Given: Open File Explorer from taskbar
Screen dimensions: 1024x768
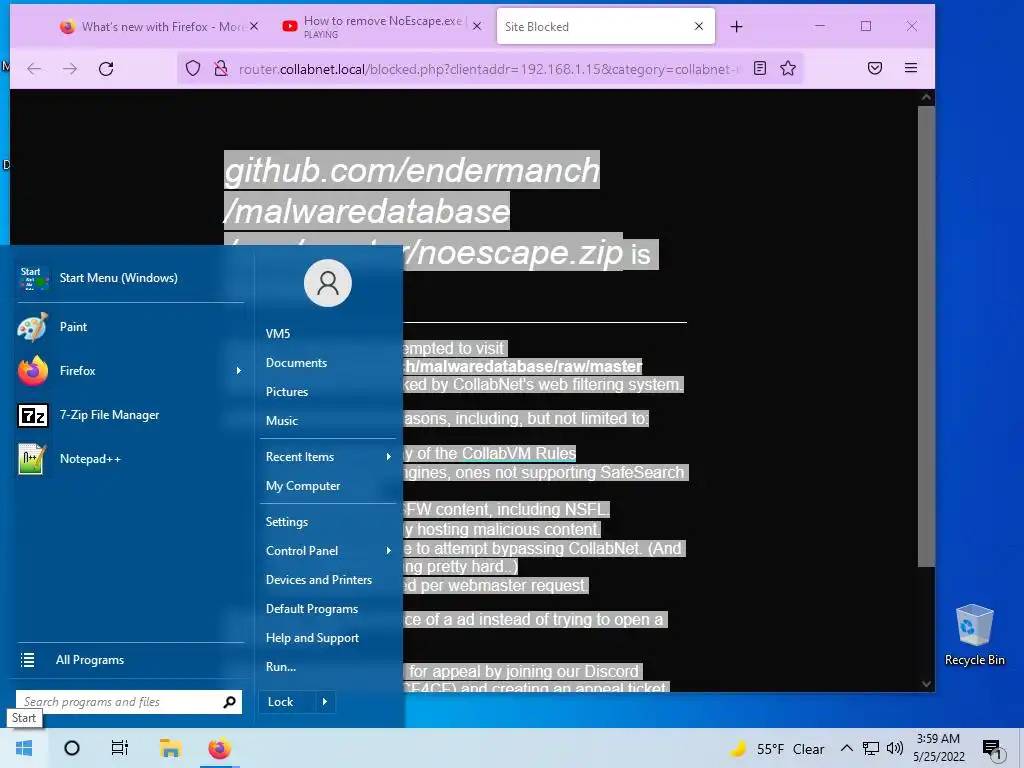Looking at the screenshot, I should point(170,748).
